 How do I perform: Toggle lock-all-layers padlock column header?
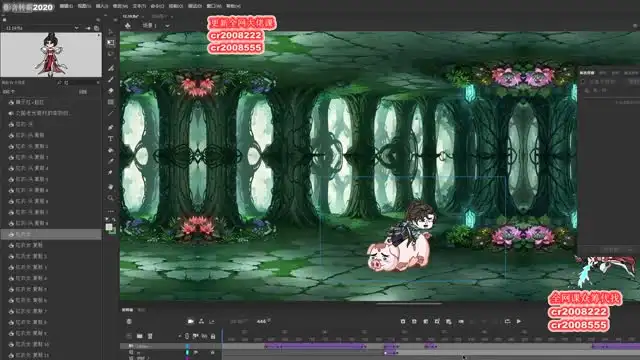click(x=213, y=336)
